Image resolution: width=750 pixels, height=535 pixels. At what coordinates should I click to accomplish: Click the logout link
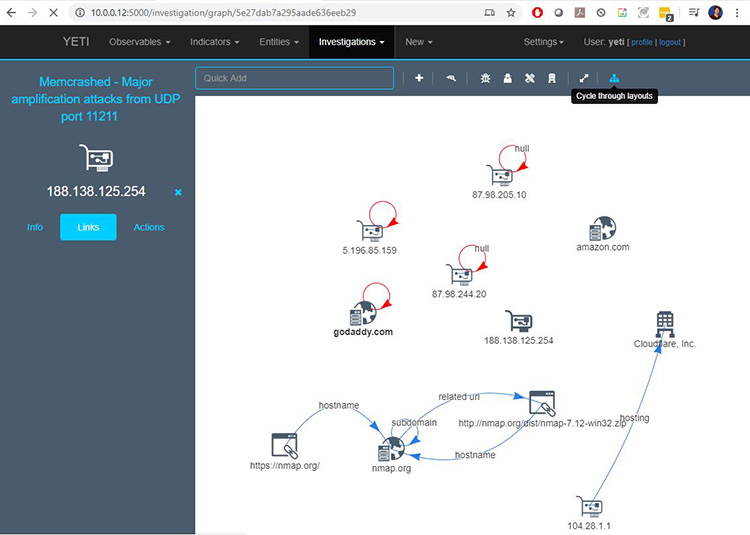coord(670,42)
